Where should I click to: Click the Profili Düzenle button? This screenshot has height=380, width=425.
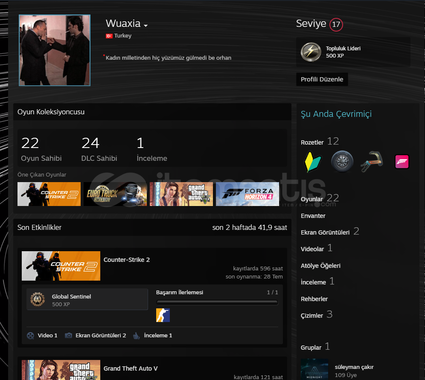coord(322,79)
